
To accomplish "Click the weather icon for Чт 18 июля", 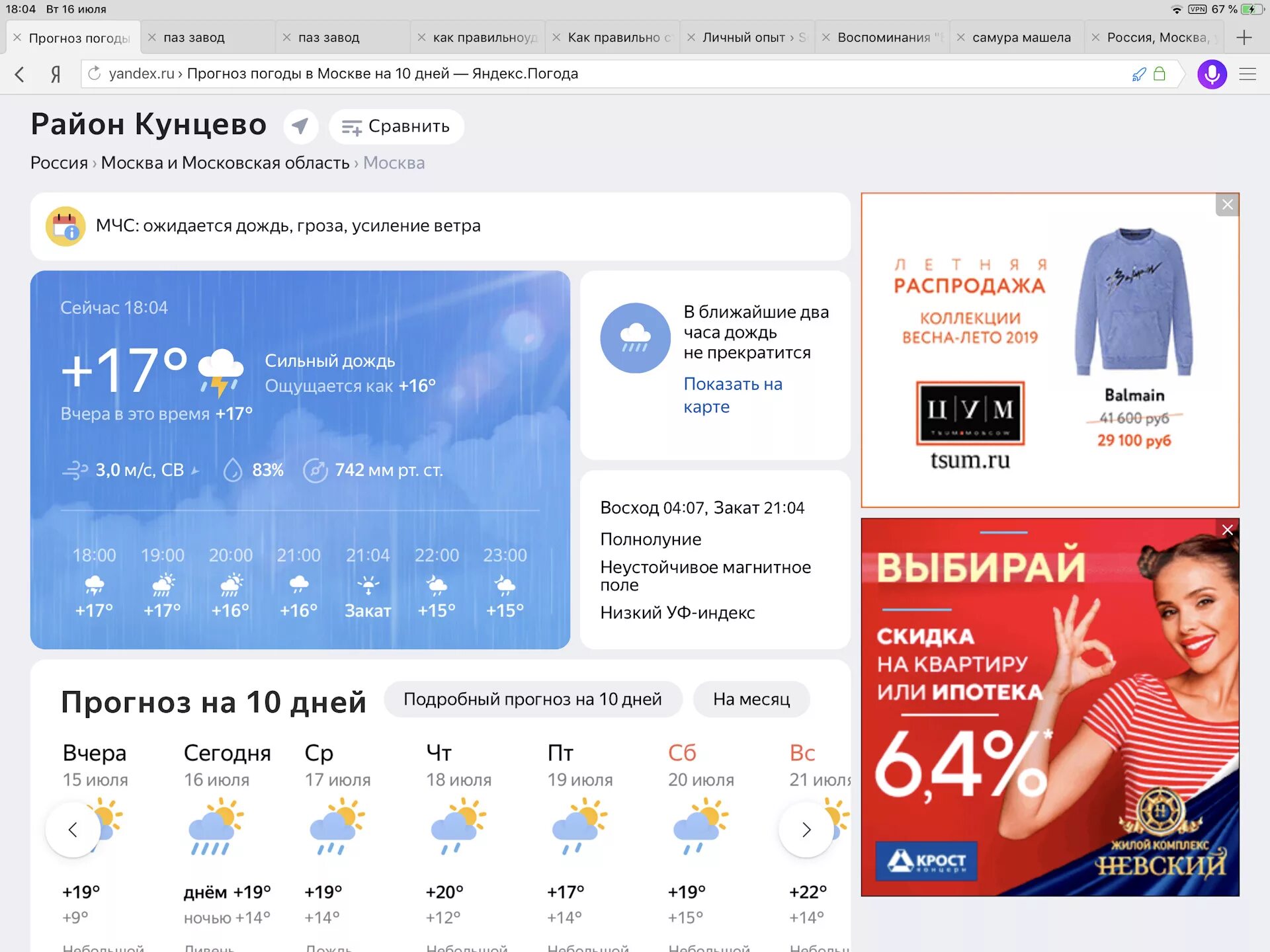I will point(458,826).
